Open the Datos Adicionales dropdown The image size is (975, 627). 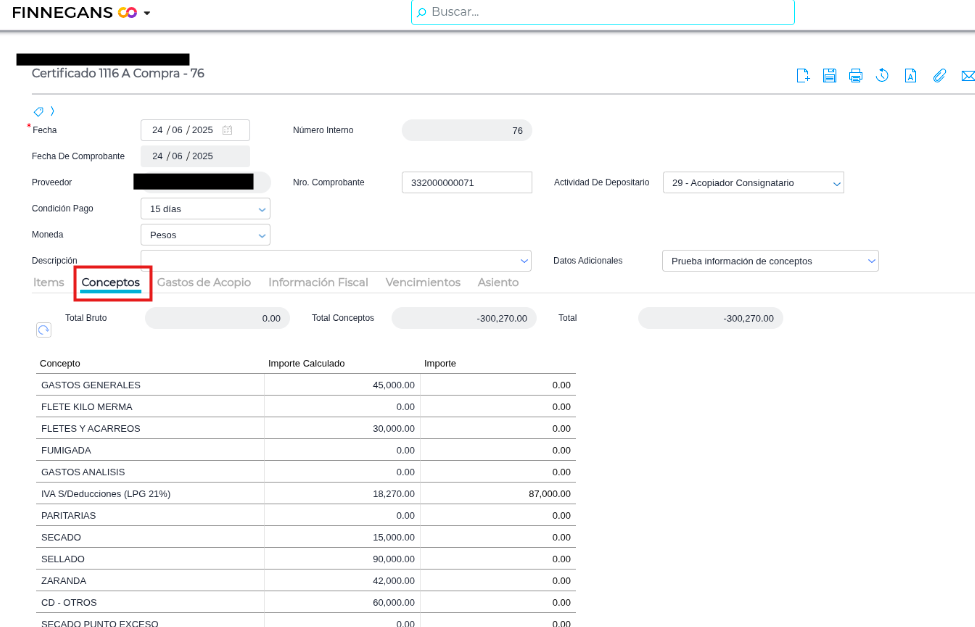pos(870,261)
